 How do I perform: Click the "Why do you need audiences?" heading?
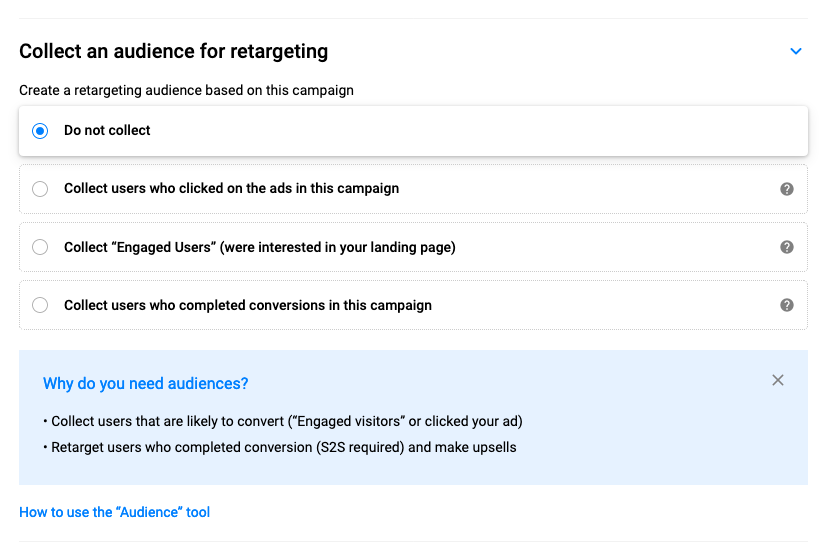145,383
